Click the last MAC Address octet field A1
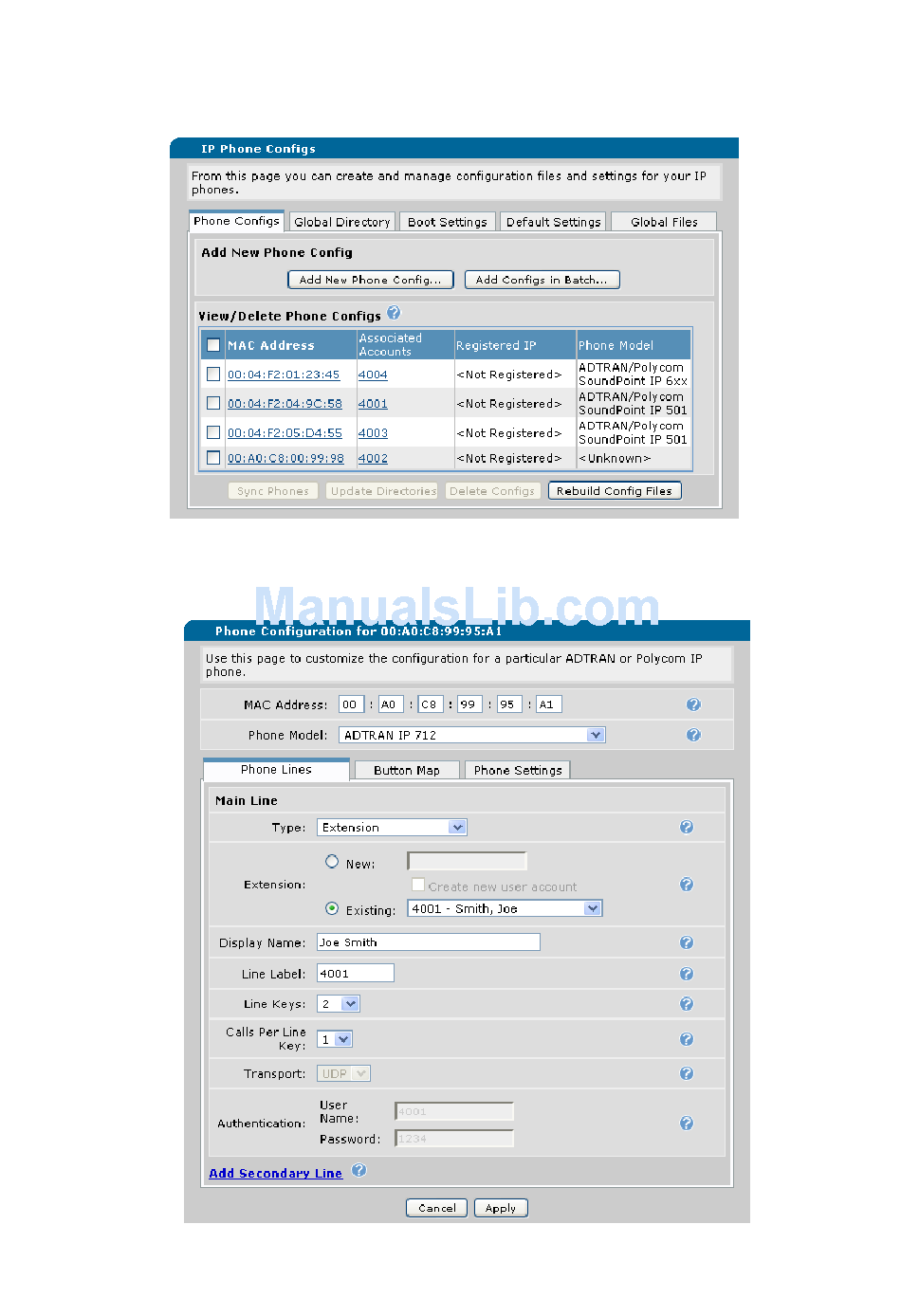Screen dimensions: 901x1316 click(549, 704)
